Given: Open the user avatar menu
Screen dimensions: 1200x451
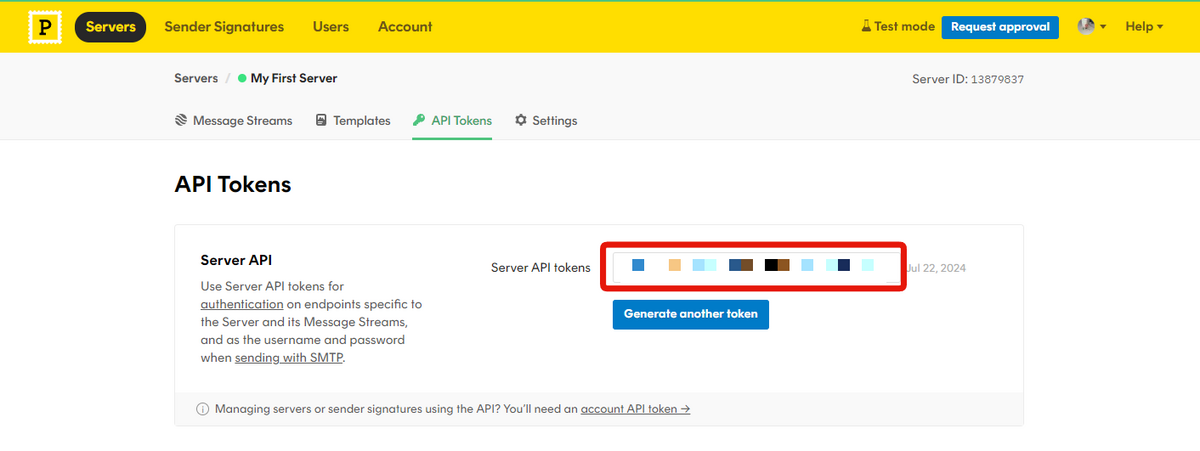Looking at the screenshot, I should (1091, 27).
